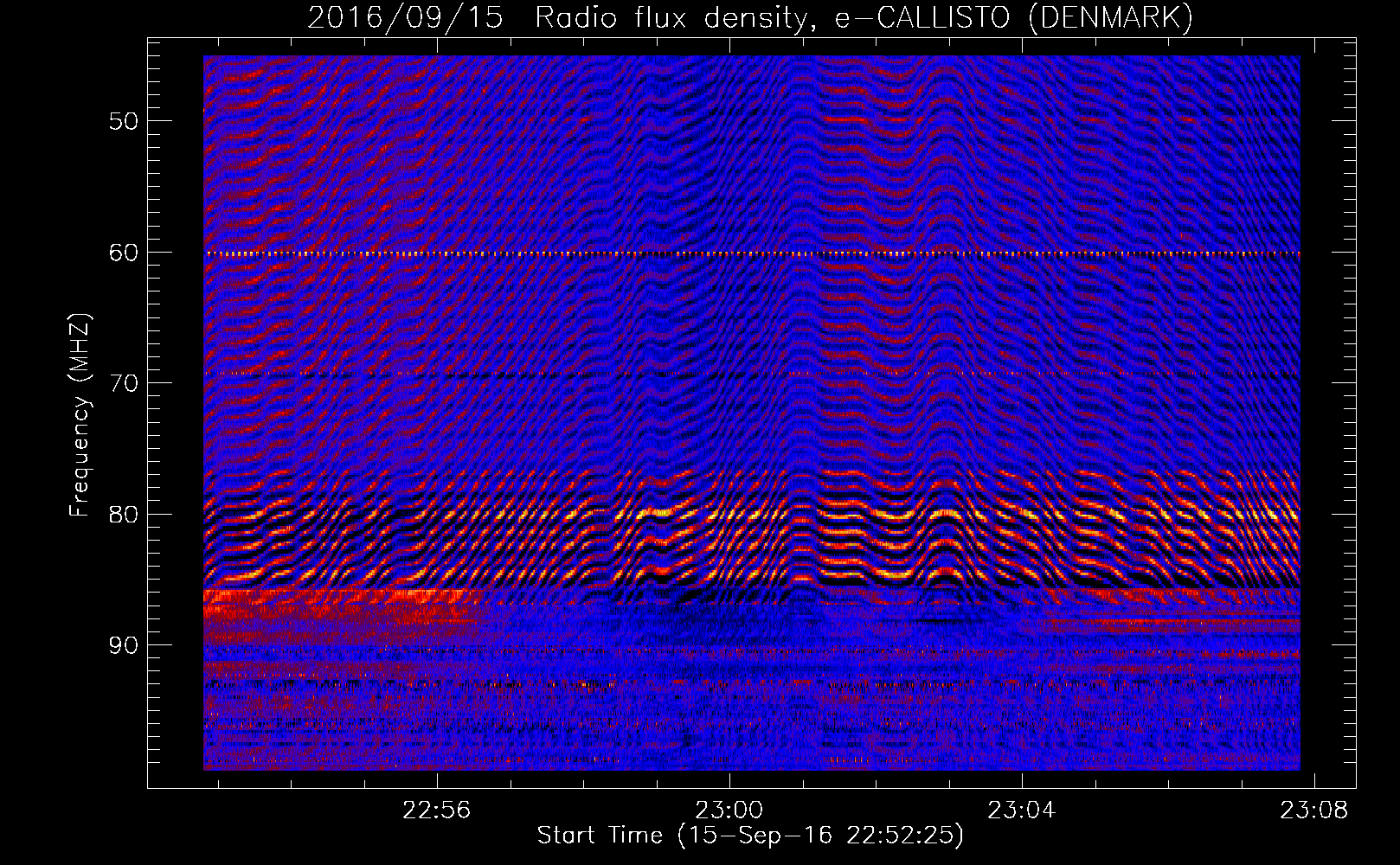Screen dimensions: 1400x865
Task: Click the '23:04' time tick label
Action: tap(1022, 810)
